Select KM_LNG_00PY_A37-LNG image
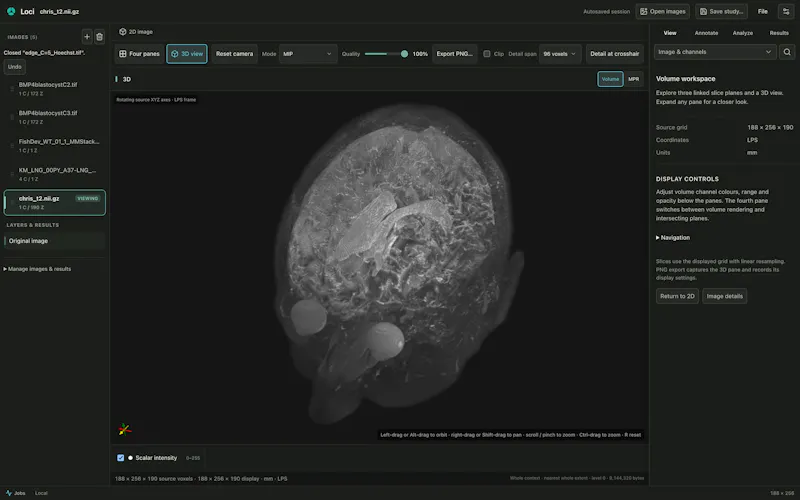Screen dimensions: 800x500 tap(55, 174)
